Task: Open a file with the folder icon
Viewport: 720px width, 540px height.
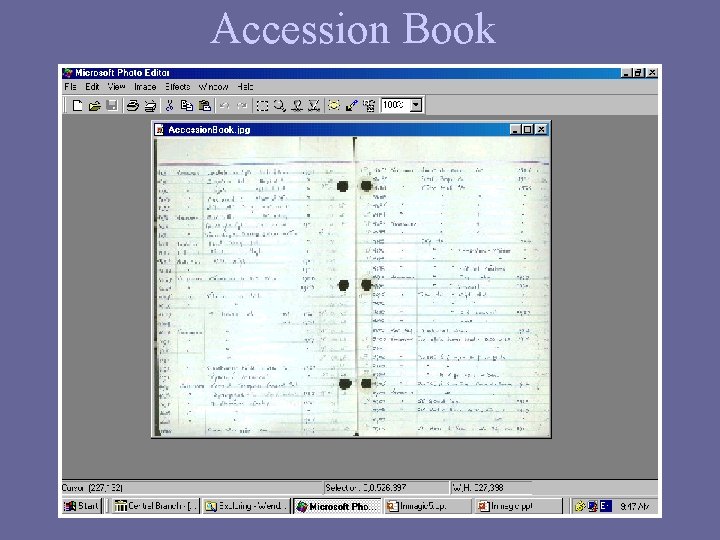Action: click(95, 106)
